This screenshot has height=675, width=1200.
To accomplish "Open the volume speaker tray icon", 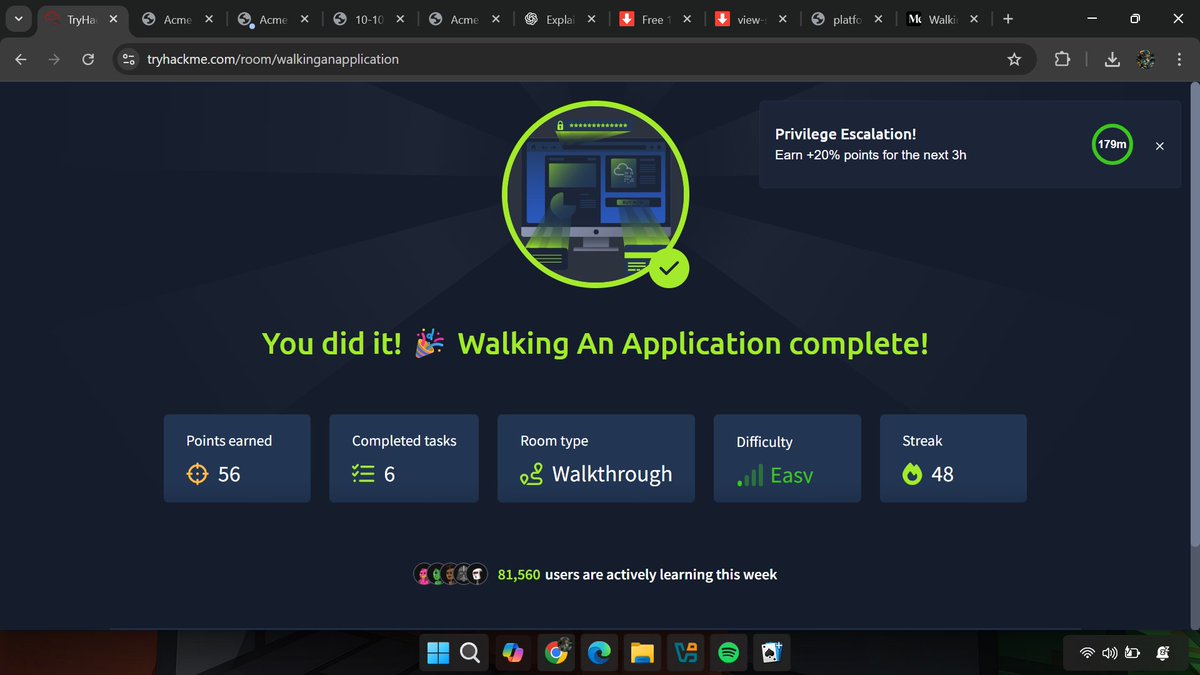I will (x=1109, y=654).
